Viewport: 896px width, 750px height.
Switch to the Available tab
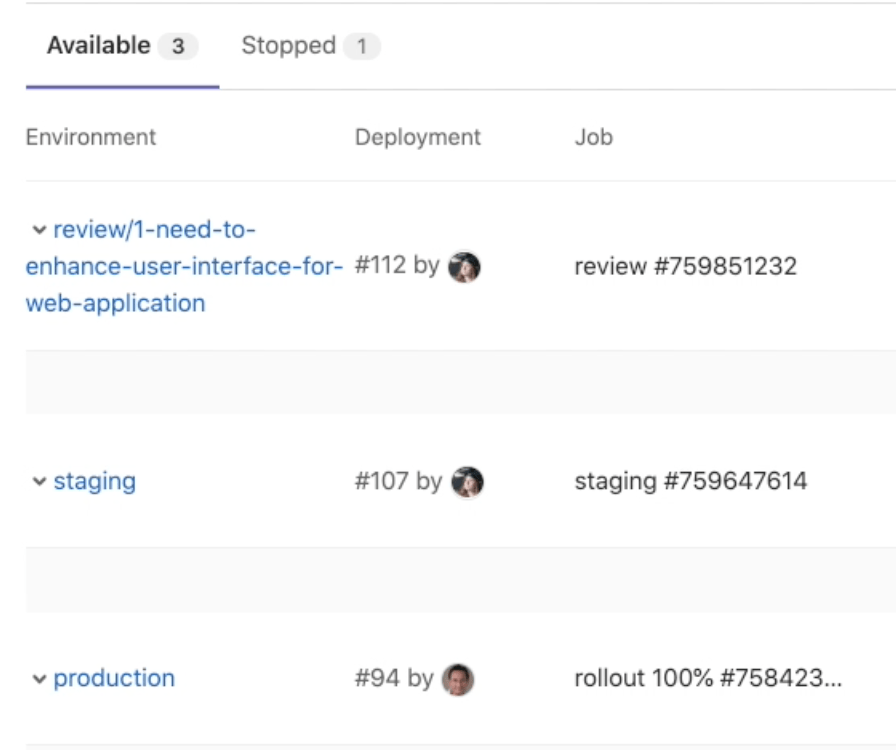122,46
